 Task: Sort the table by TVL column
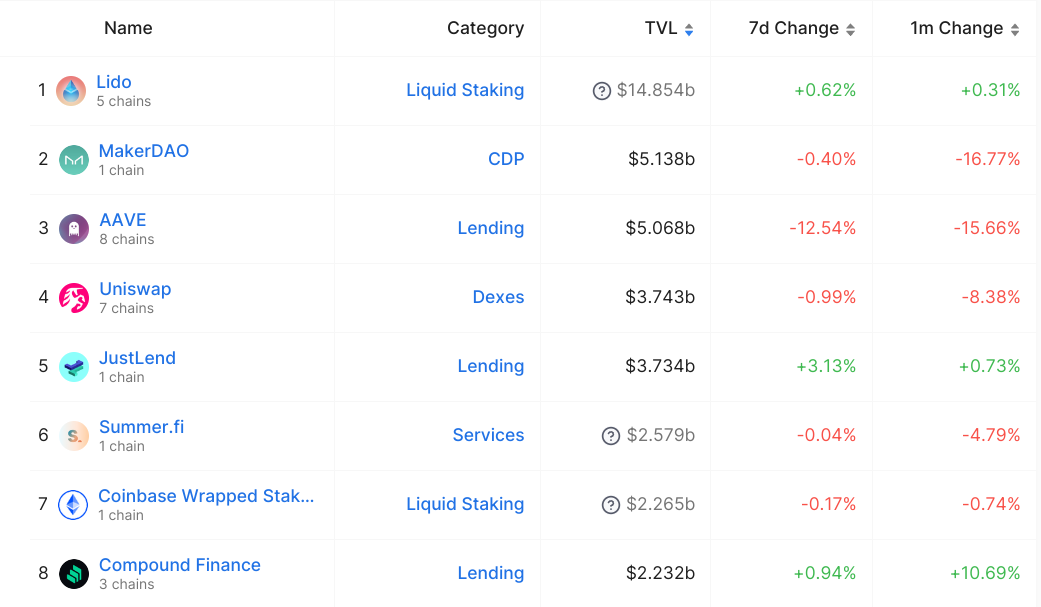(x=688, y=30)
